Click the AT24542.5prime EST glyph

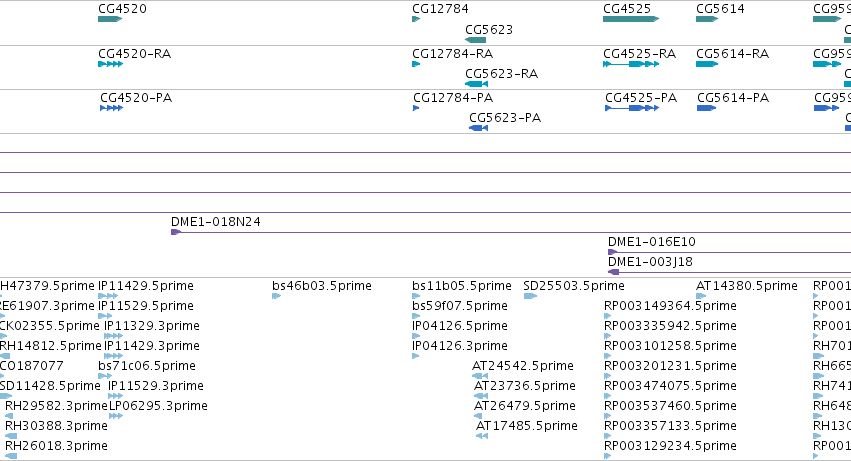click(480, 376)
